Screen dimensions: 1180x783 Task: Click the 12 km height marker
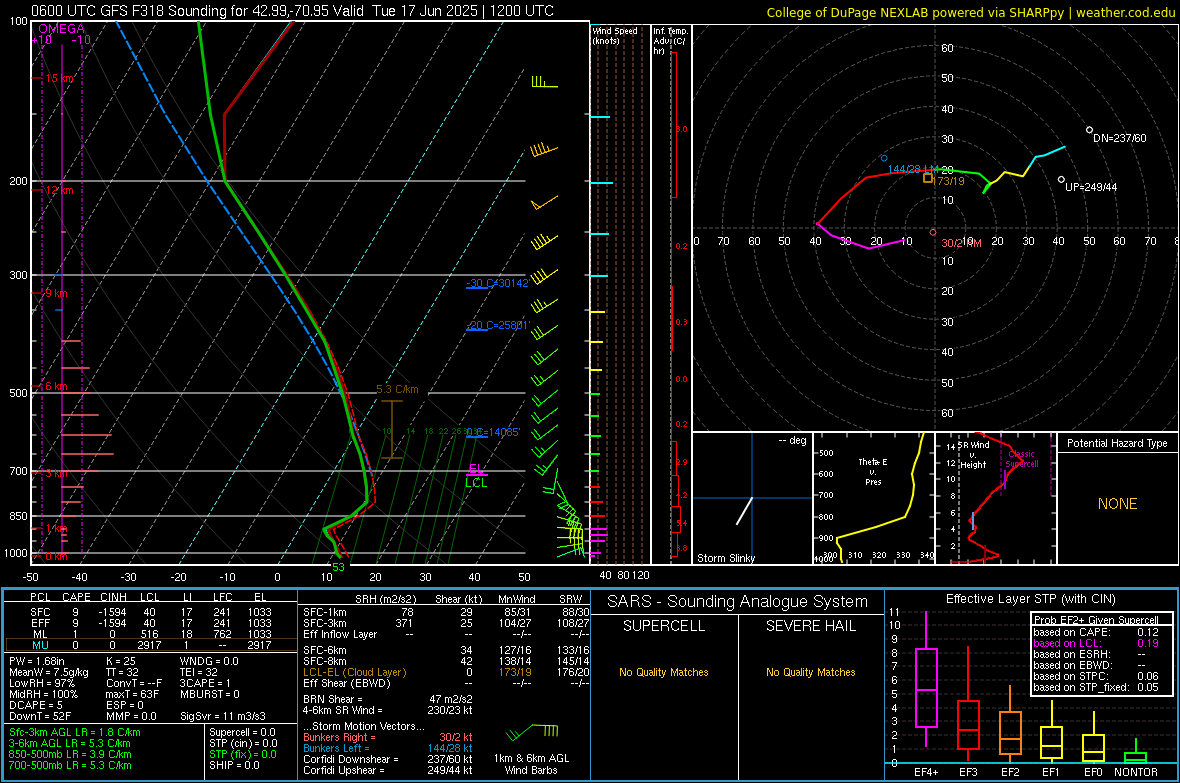click(x=59, y=190)
